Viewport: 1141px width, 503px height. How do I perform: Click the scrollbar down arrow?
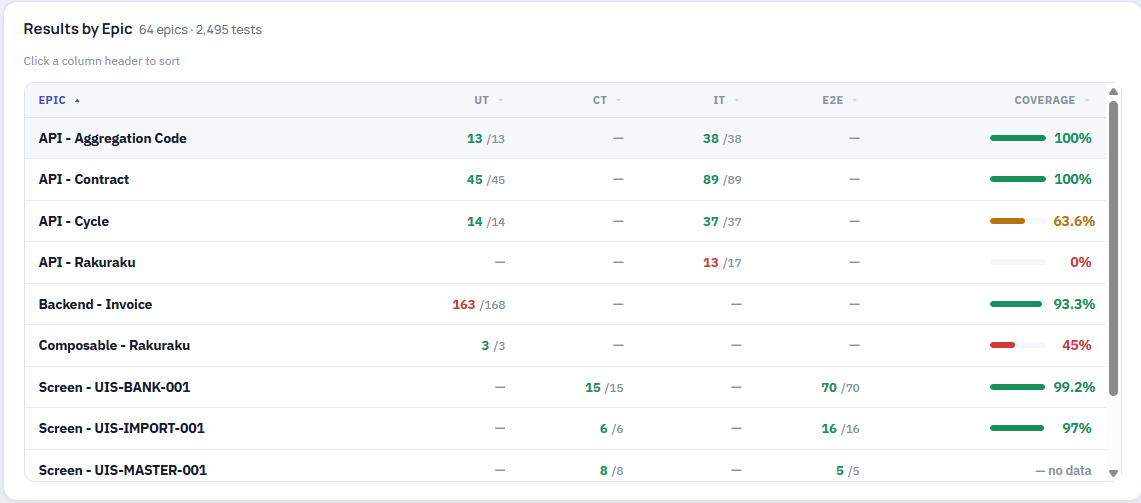click(1113, 472)
